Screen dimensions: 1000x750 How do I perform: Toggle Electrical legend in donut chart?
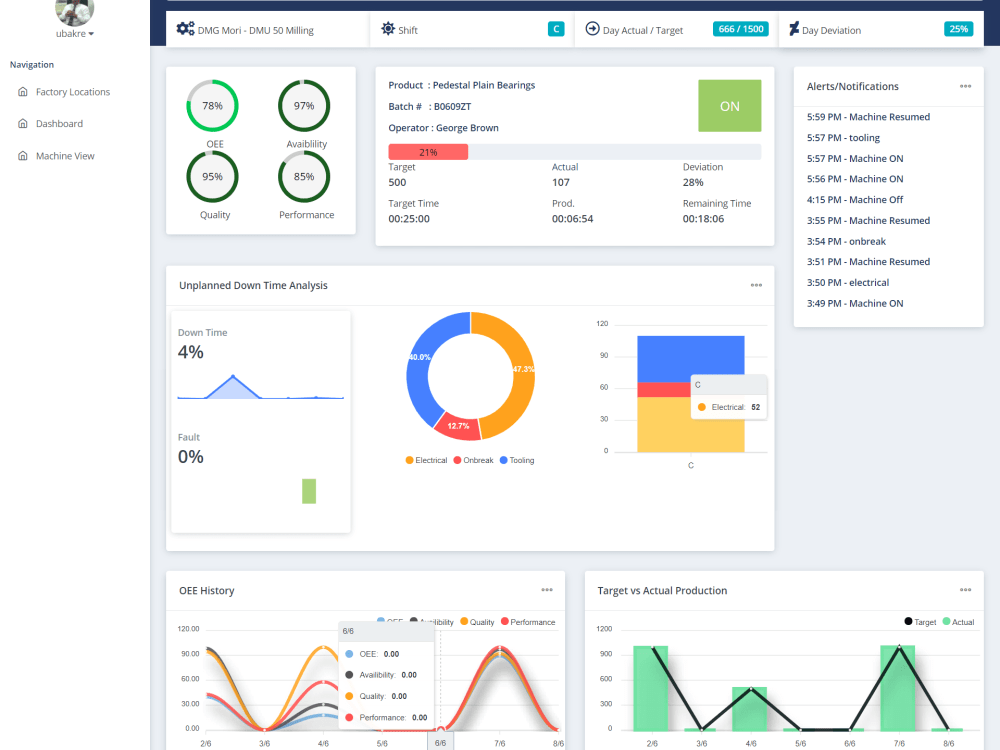[427, 460]
